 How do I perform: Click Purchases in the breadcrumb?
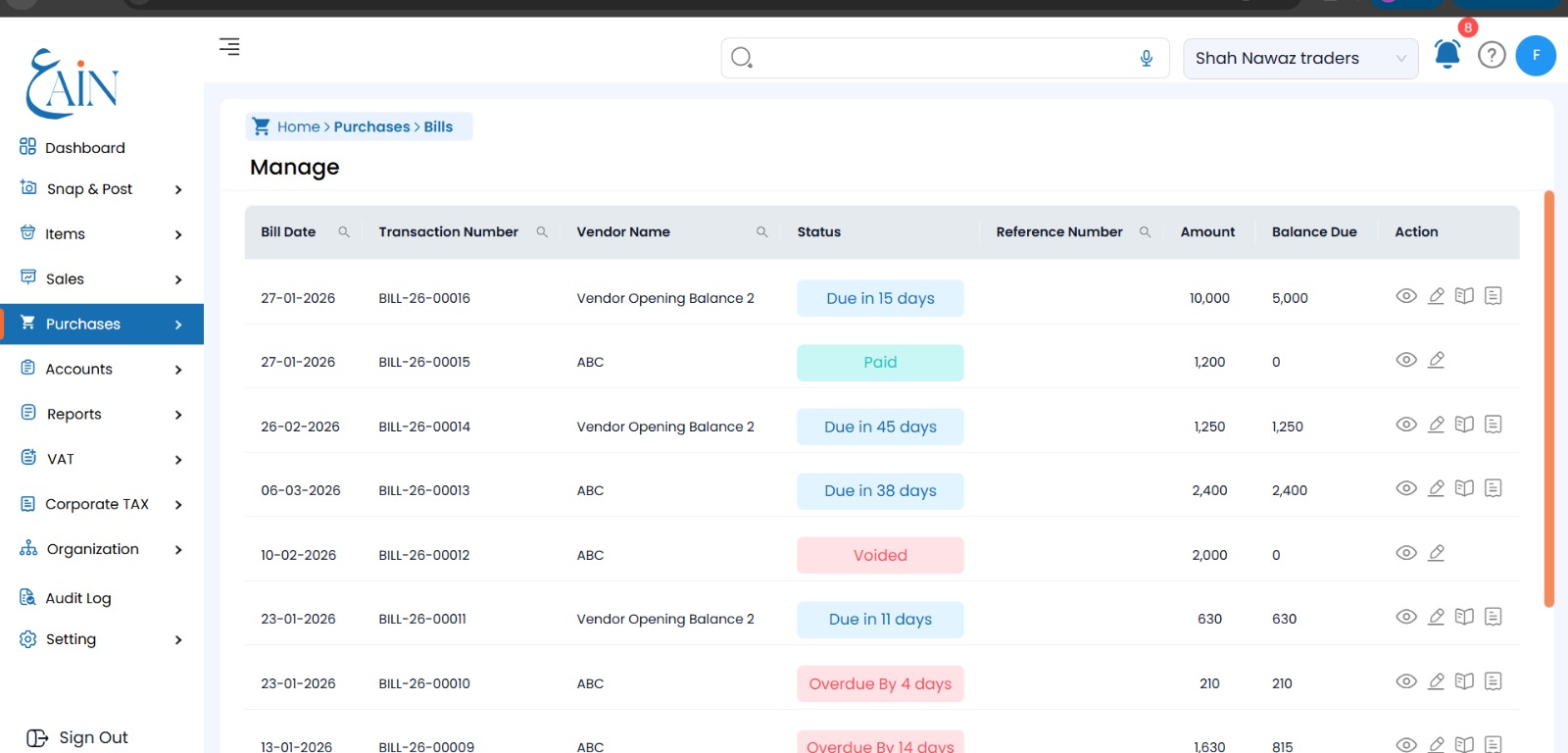point(371,127)
